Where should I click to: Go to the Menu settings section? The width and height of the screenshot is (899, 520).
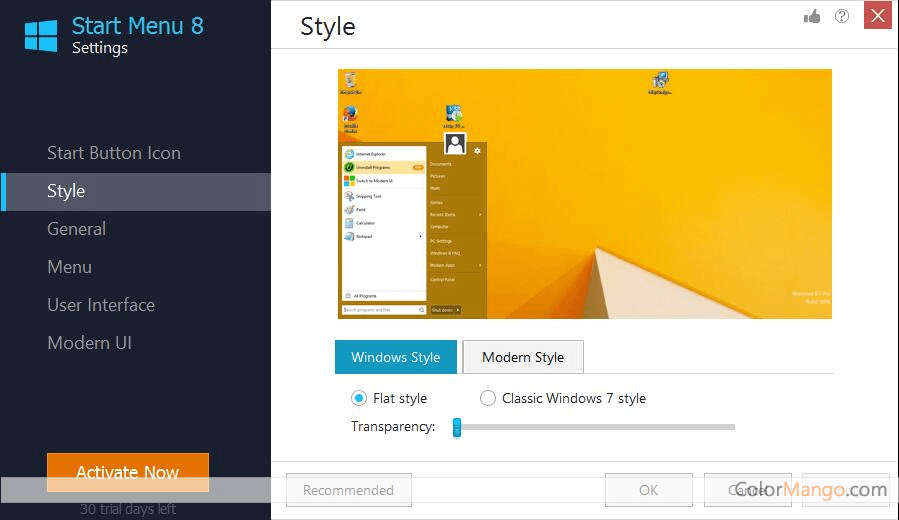(69, 267)
